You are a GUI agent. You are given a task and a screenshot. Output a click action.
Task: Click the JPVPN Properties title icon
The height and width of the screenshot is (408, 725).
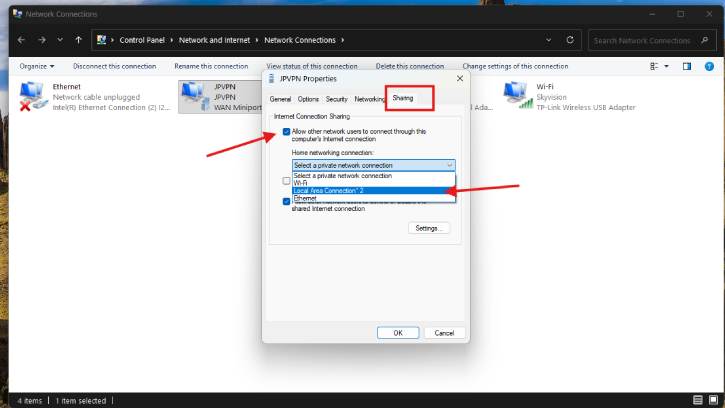(x=271, y=79)
